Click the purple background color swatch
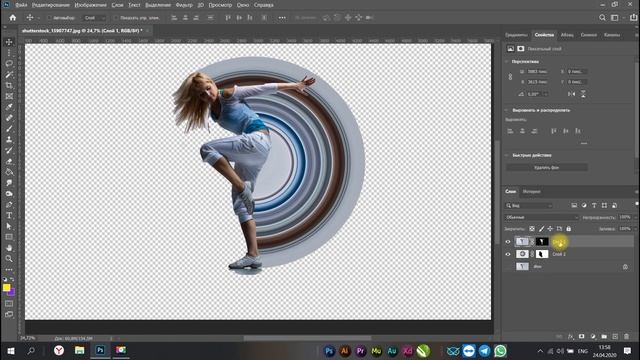The height and width of the screenshot is (360, 640). pos(11,292)
